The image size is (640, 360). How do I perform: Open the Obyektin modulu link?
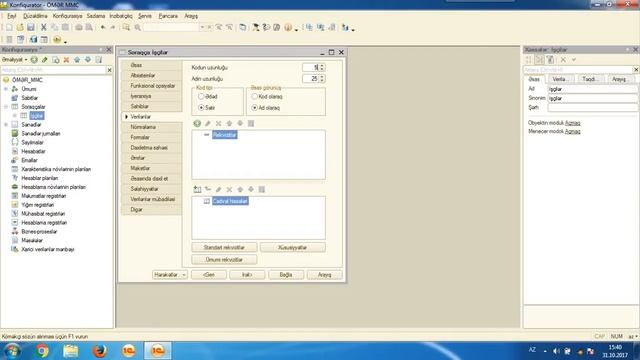572,123
